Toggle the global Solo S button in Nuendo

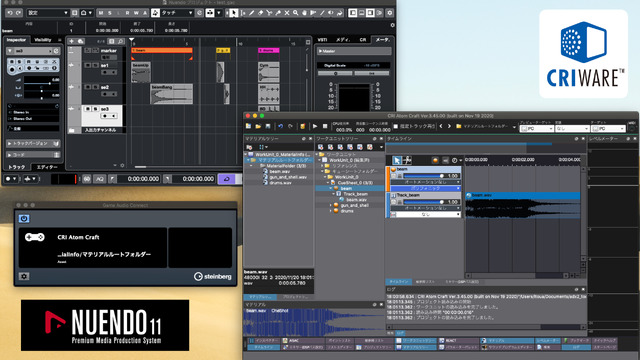[x=109, y=13]
